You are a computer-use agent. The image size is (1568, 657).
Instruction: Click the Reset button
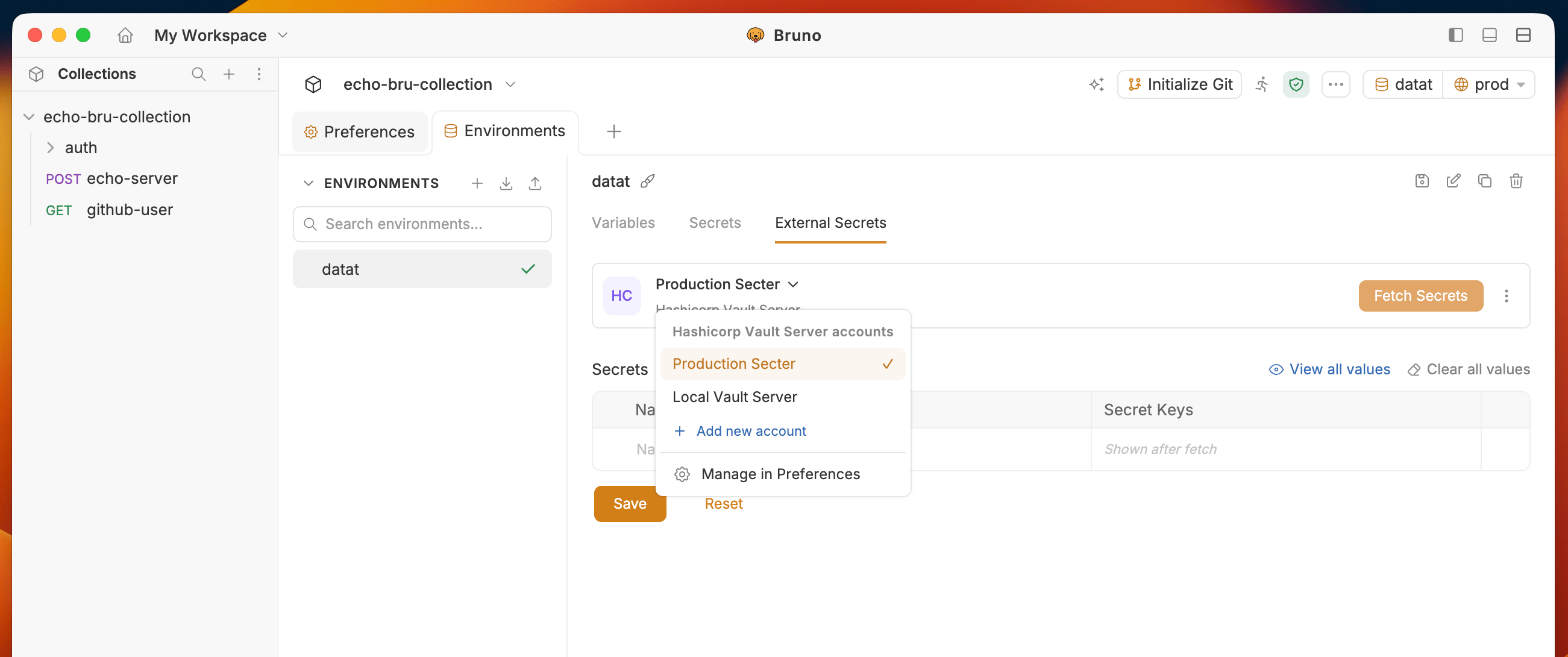723,504
